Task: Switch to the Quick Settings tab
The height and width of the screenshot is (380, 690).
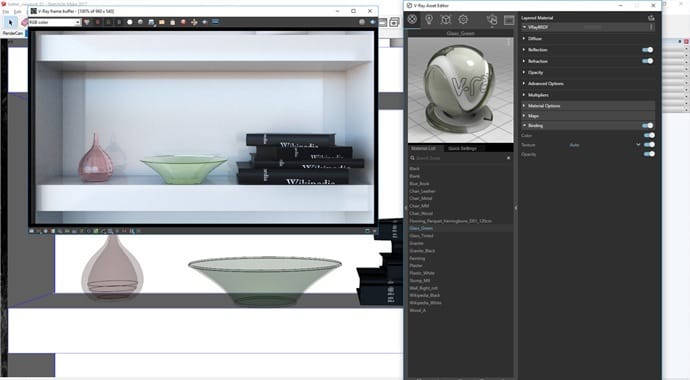Action: click(462, 148)
